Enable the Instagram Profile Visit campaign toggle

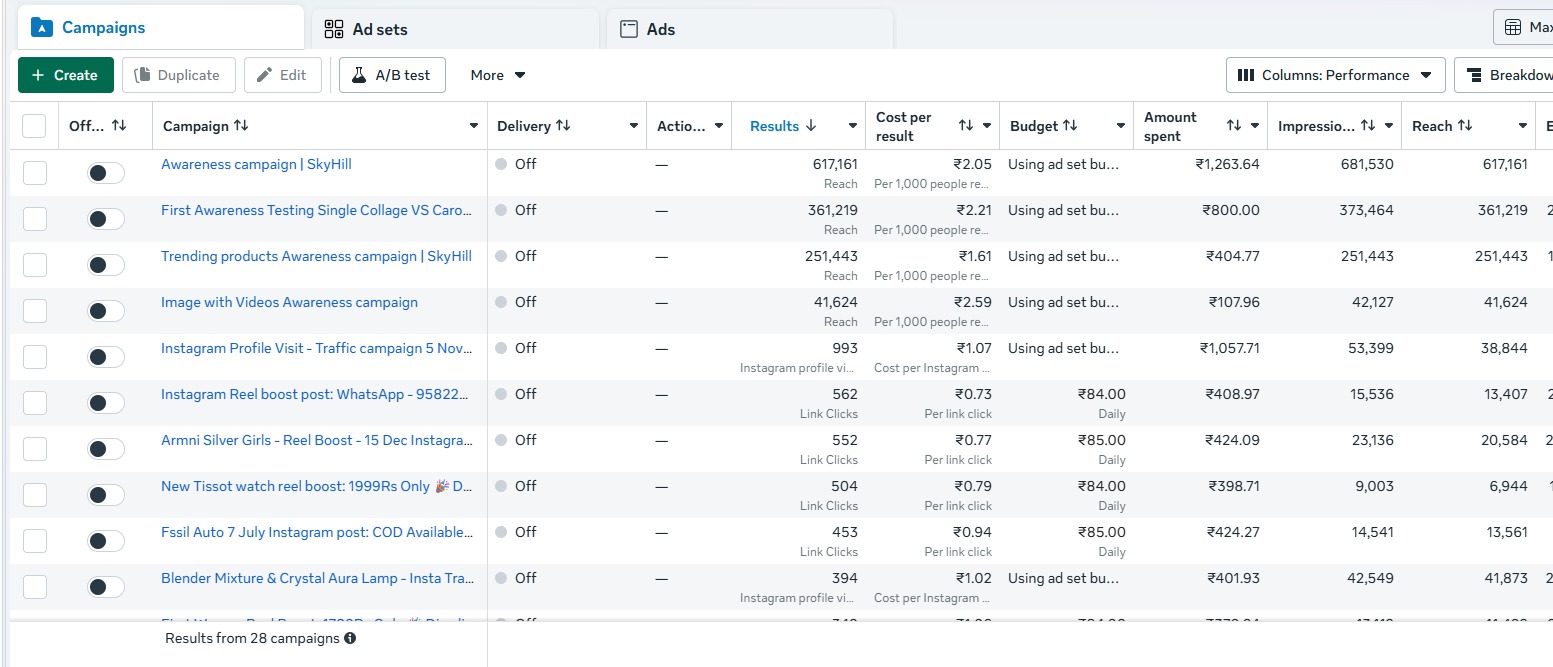tap(106, 357)
